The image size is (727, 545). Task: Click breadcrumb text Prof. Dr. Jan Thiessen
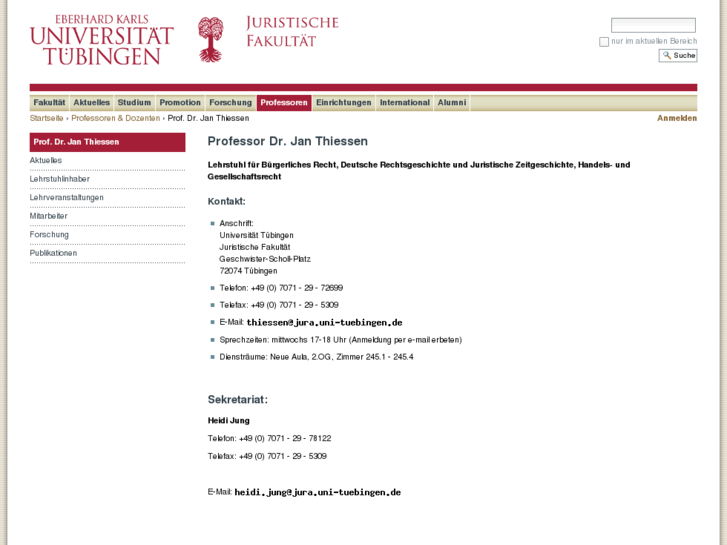click(208, 118)
